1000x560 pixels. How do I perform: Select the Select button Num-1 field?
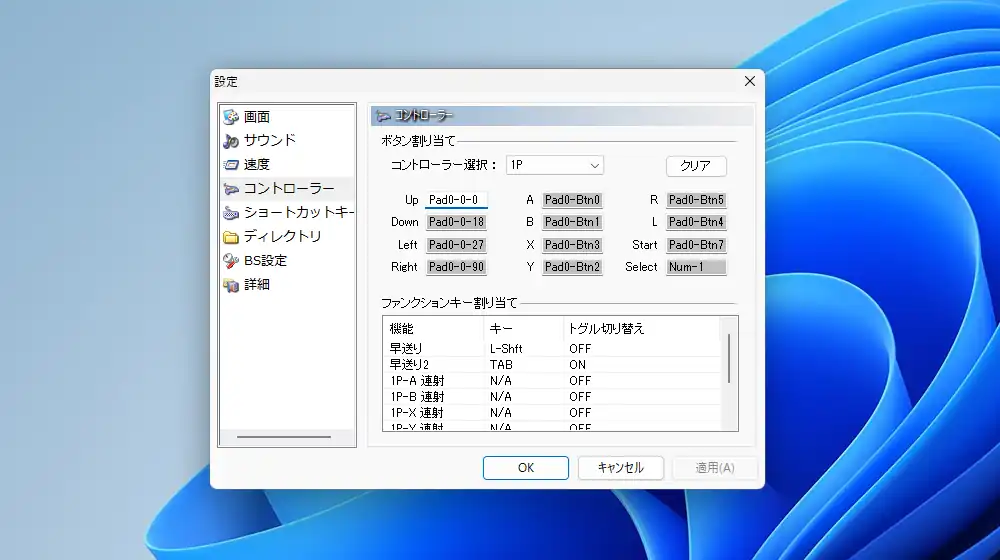(x=696, y=267)
